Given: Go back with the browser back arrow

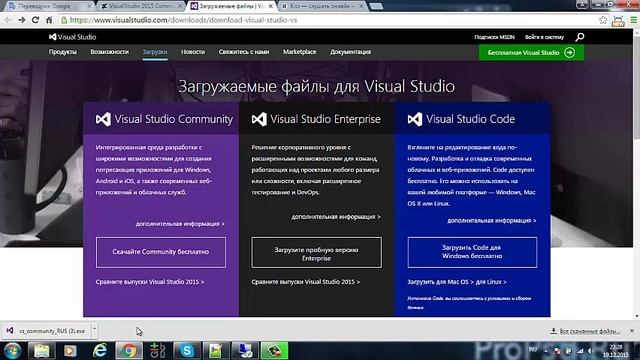Looking at the screenshot, I should (8, 20).
